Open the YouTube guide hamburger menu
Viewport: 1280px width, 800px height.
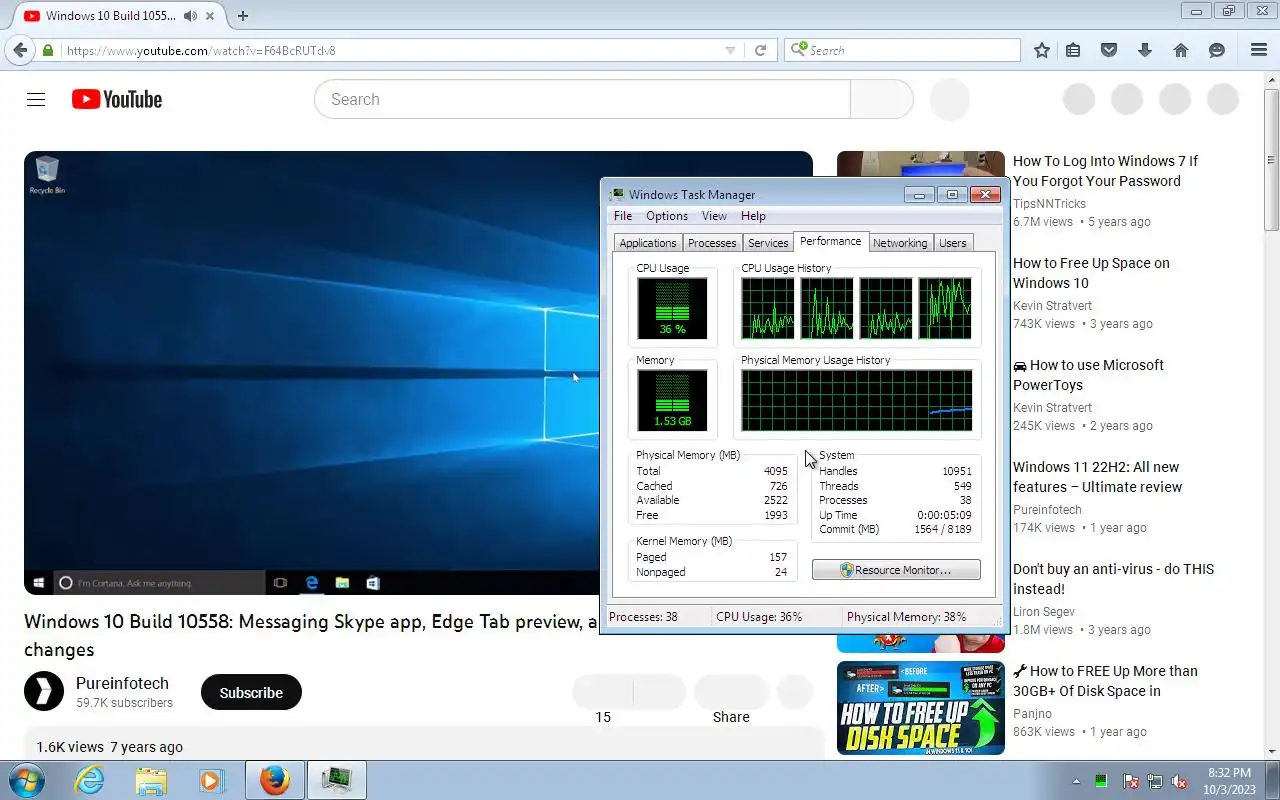(36, 99)
